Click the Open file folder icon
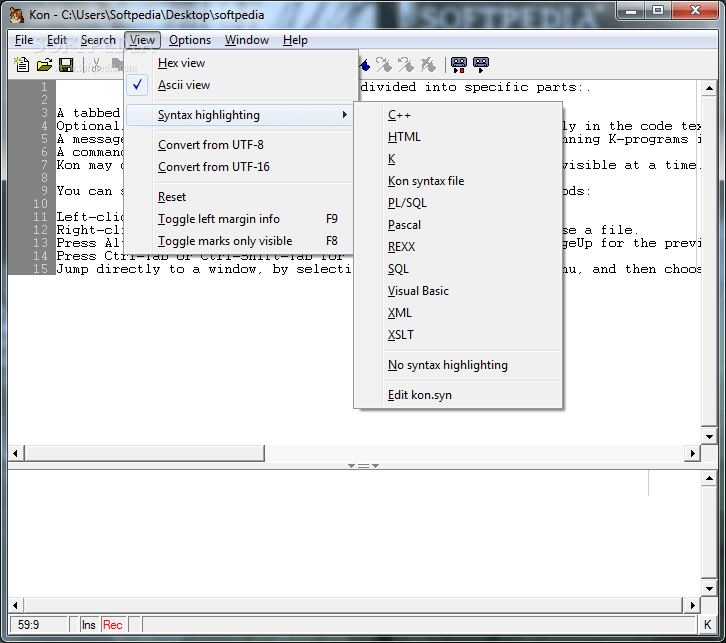726x643 pixels. coord(44,65)
